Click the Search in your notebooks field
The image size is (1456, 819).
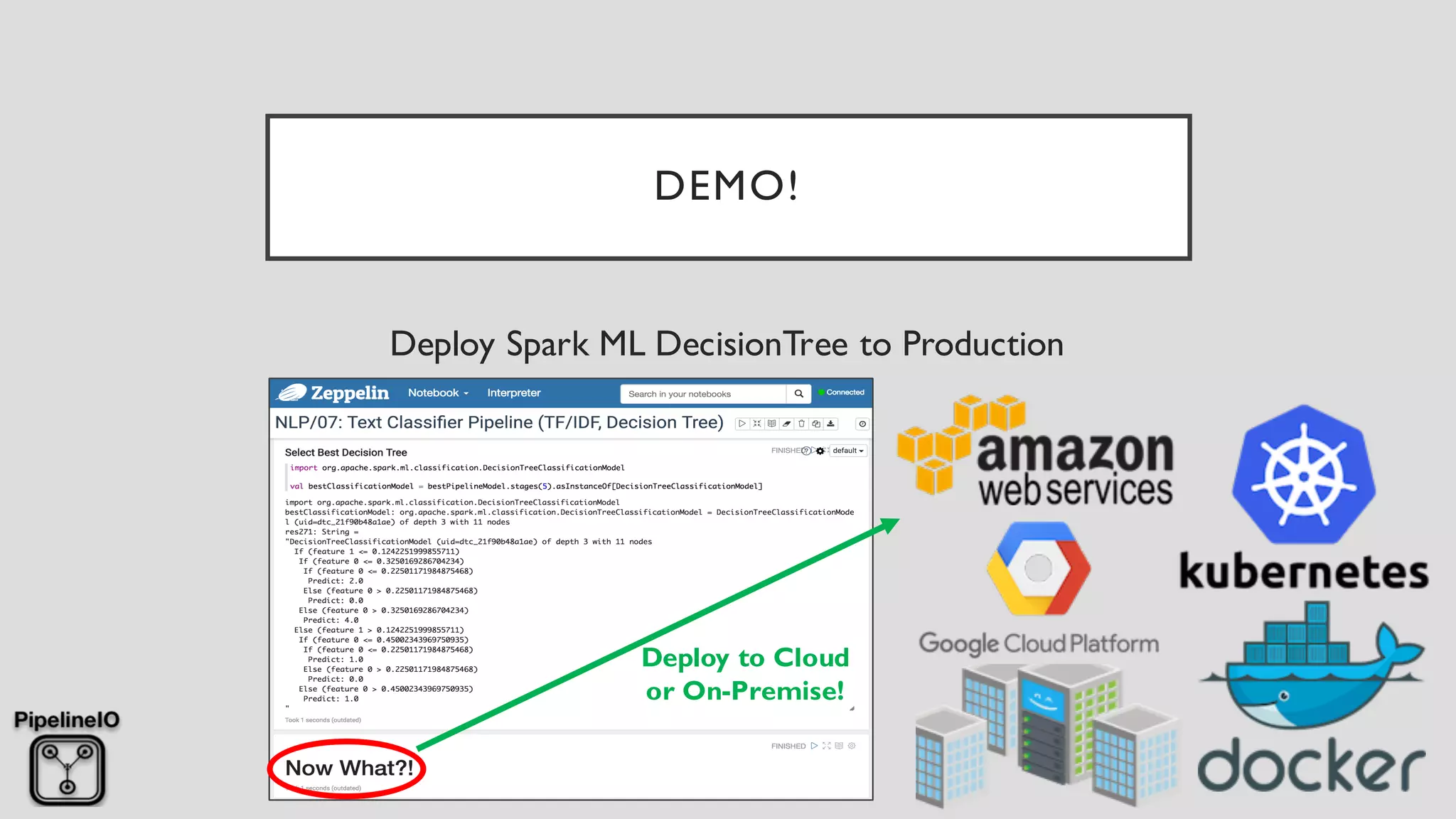pyautogui.click(x=703, y=394)
